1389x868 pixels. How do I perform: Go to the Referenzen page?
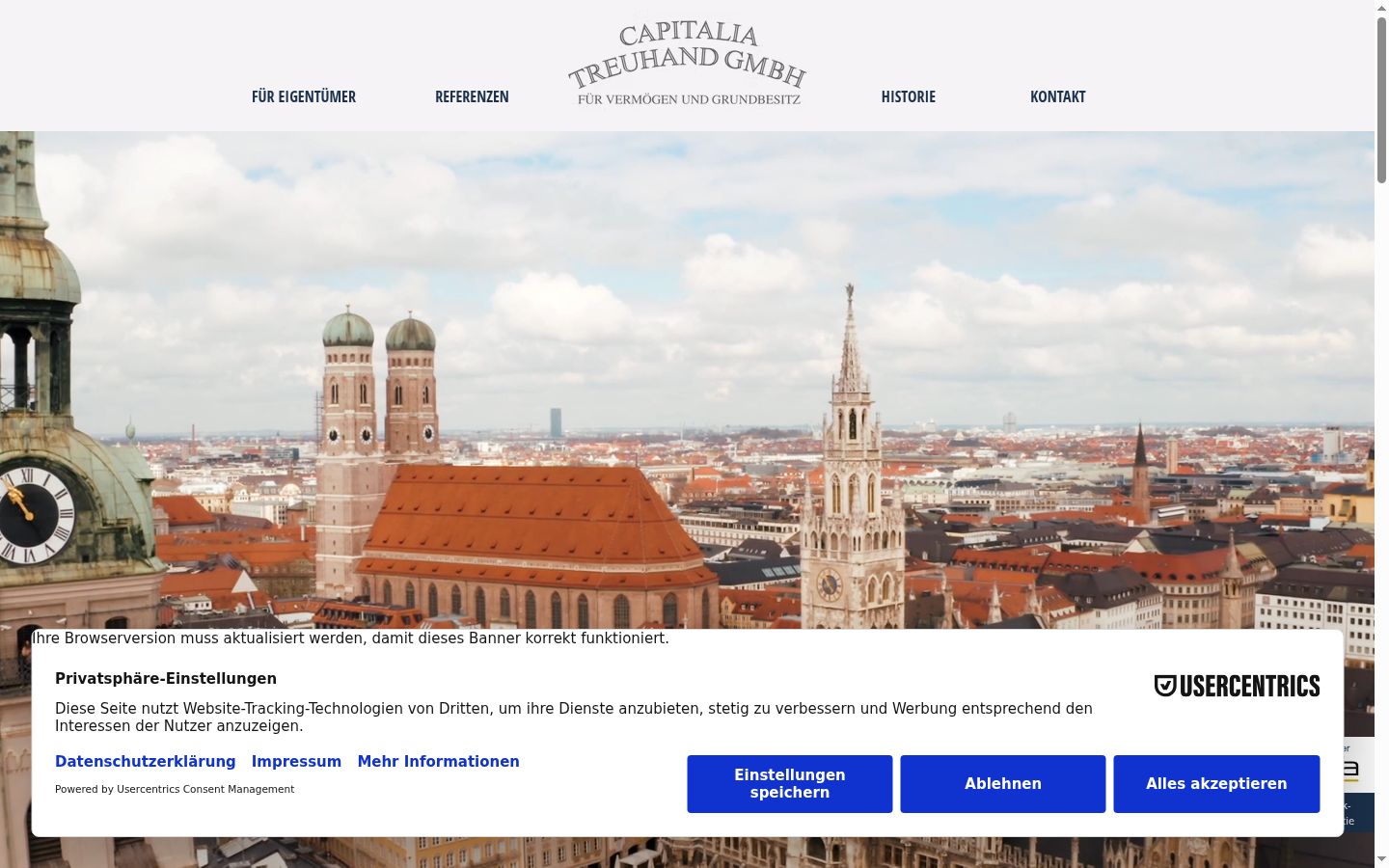point(472,96)
